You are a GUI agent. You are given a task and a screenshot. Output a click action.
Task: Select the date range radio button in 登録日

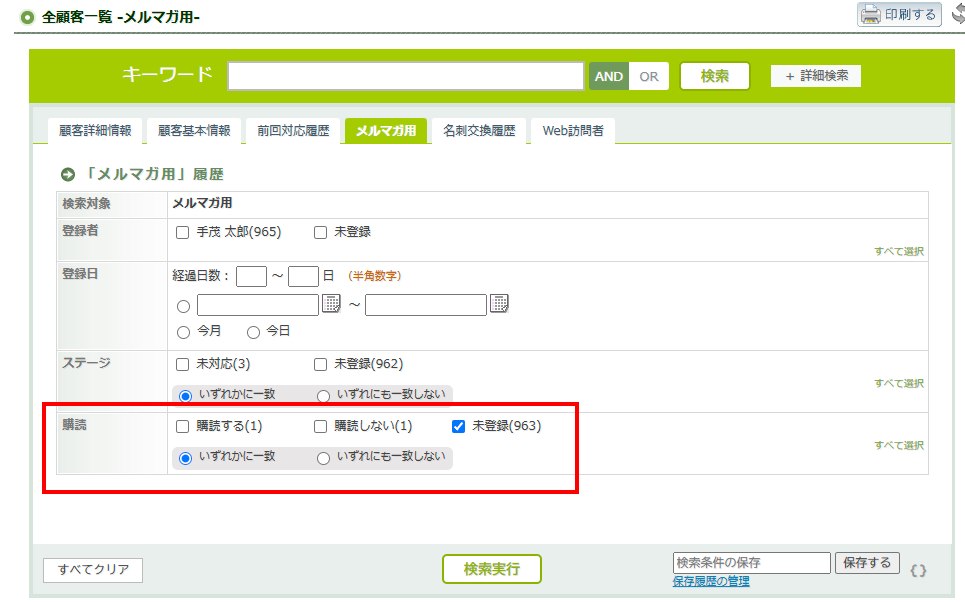pyautogui.click(x=183, y=307)
